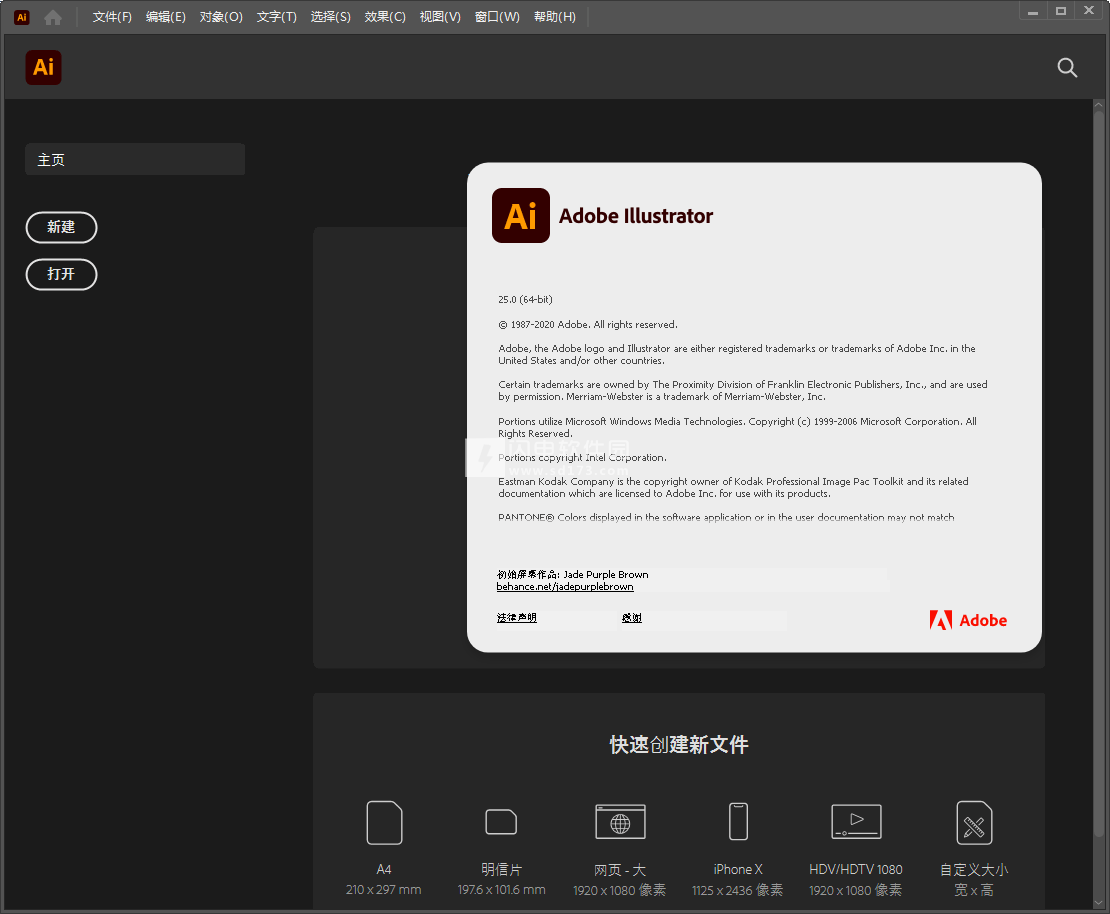Click the 新建 button

coord(61,227)
